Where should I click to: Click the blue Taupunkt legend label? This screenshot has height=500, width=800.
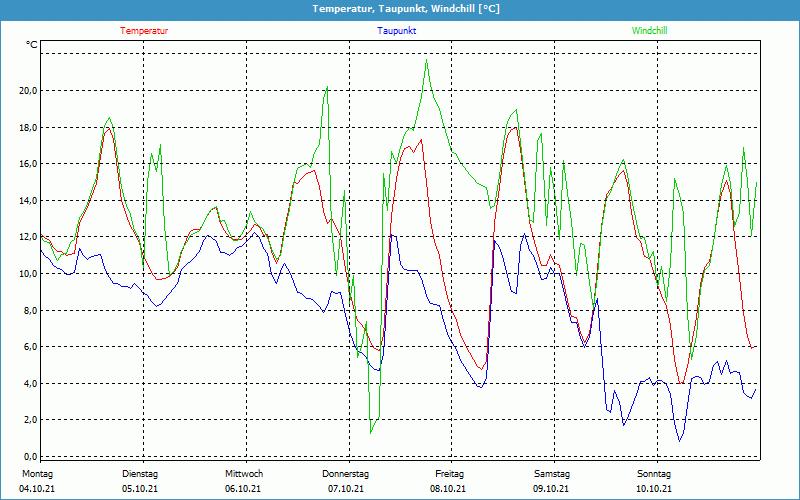click(x=397, y=31)
